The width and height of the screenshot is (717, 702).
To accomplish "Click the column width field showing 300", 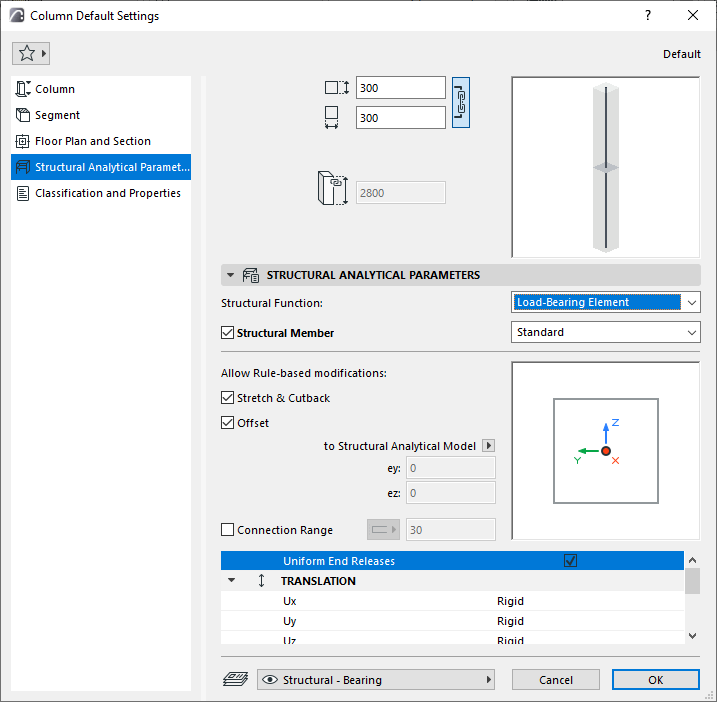I will pyautogui.click(x=401, y=118).
